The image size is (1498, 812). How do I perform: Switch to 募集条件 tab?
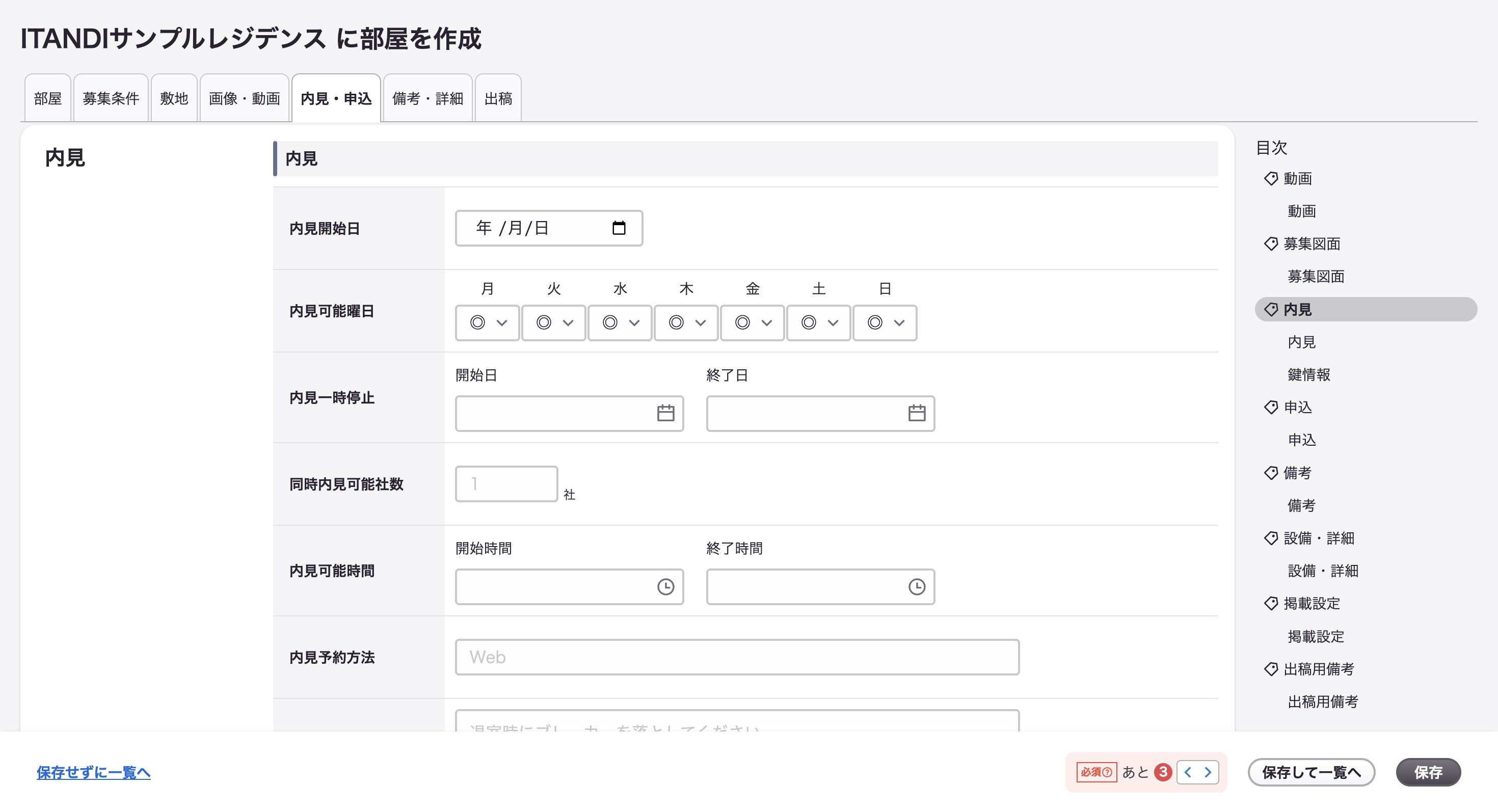111,98
